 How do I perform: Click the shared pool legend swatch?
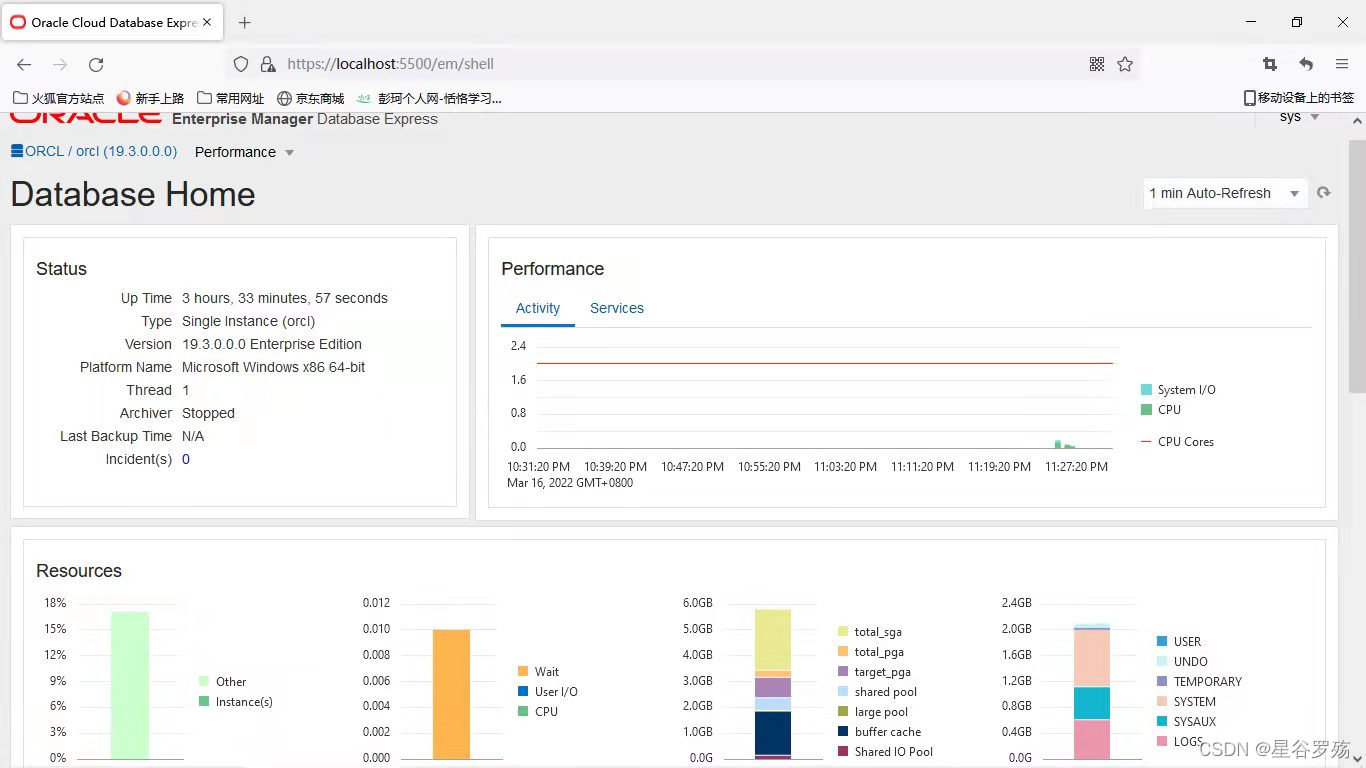click(843, 692)
